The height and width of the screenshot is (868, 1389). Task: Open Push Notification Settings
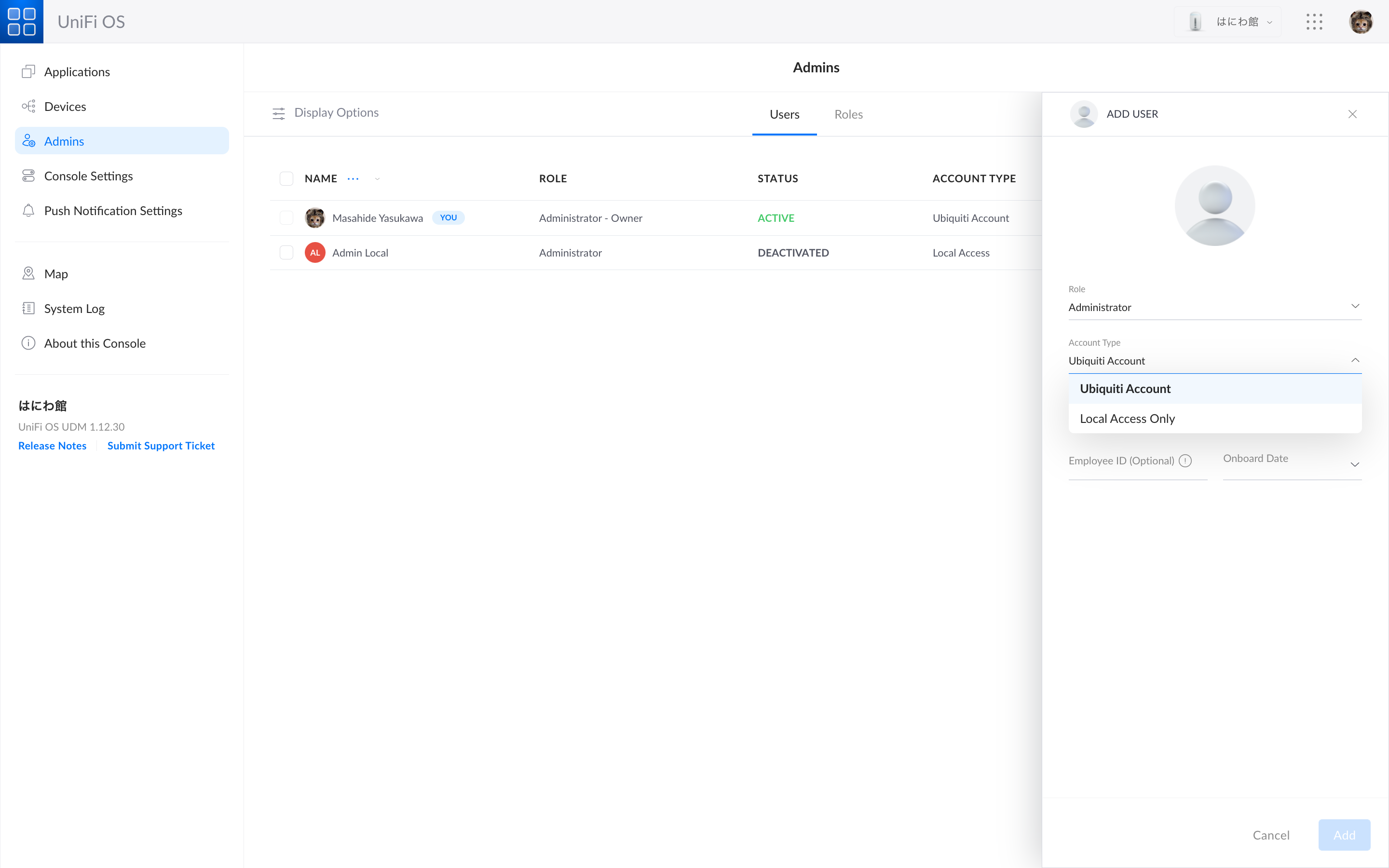pyautogui.click(x=122, y=211)
